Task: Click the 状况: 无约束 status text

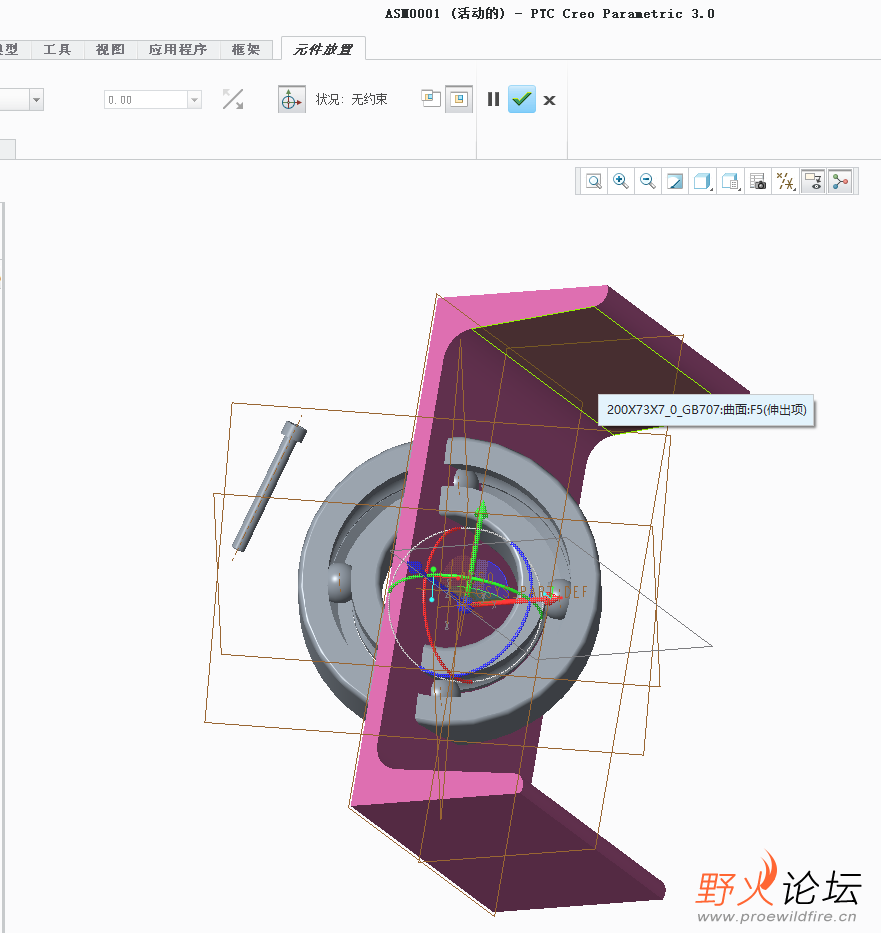Action: (x=352, y=99)
